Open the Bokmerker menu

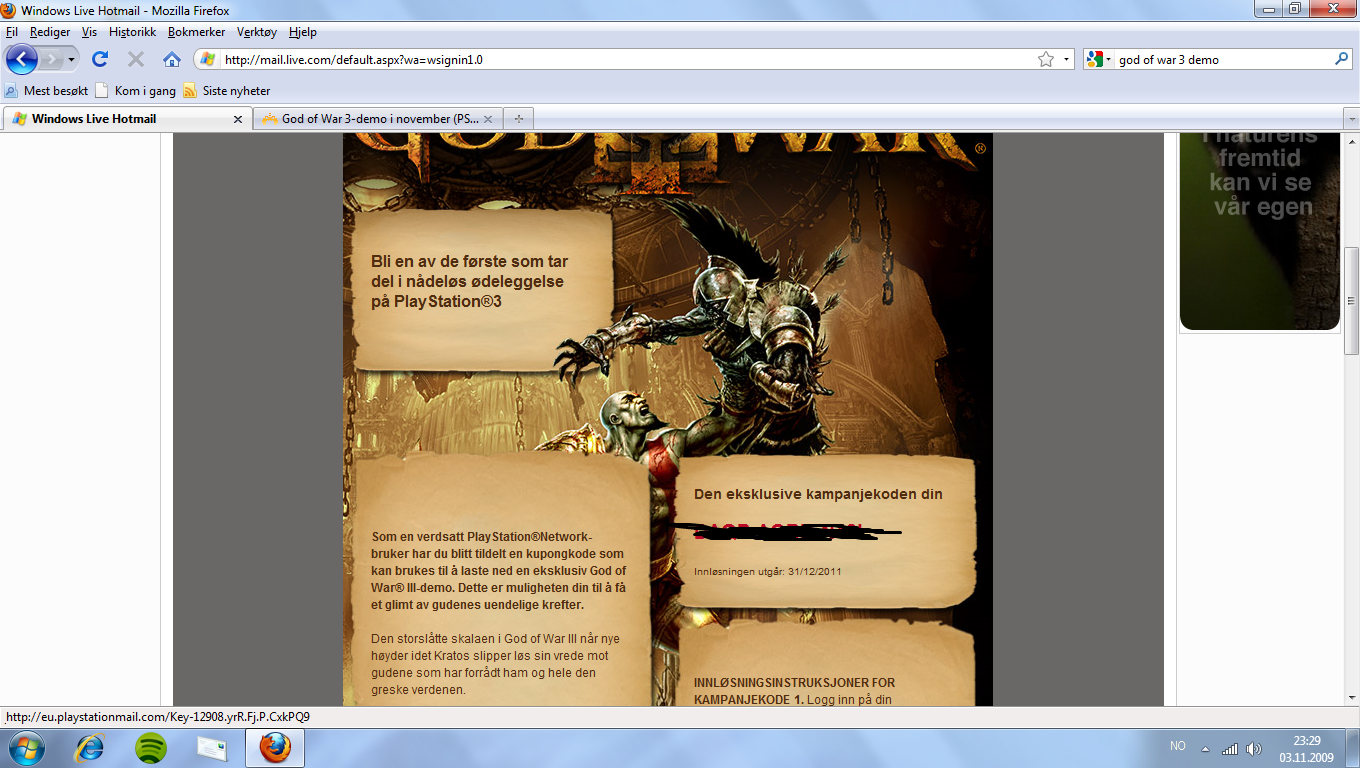pyautogui.click(x=197, y=32)
